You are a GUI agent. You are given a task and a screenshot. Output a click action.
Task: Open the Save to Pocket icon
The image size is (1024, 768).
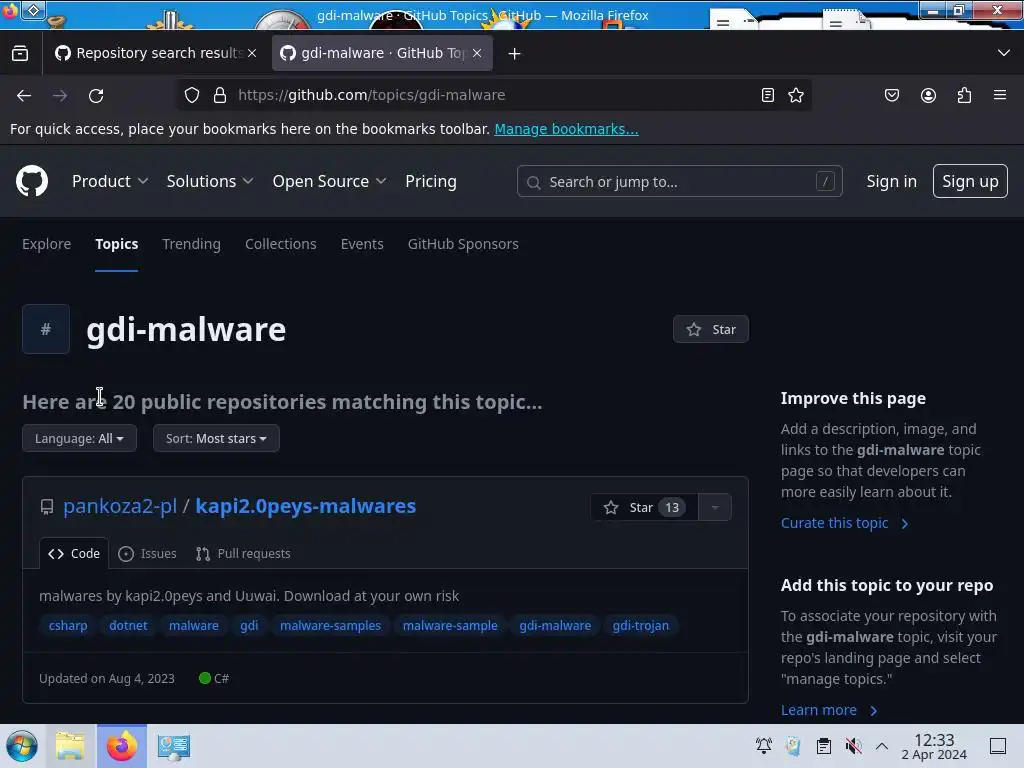[891, 95]
